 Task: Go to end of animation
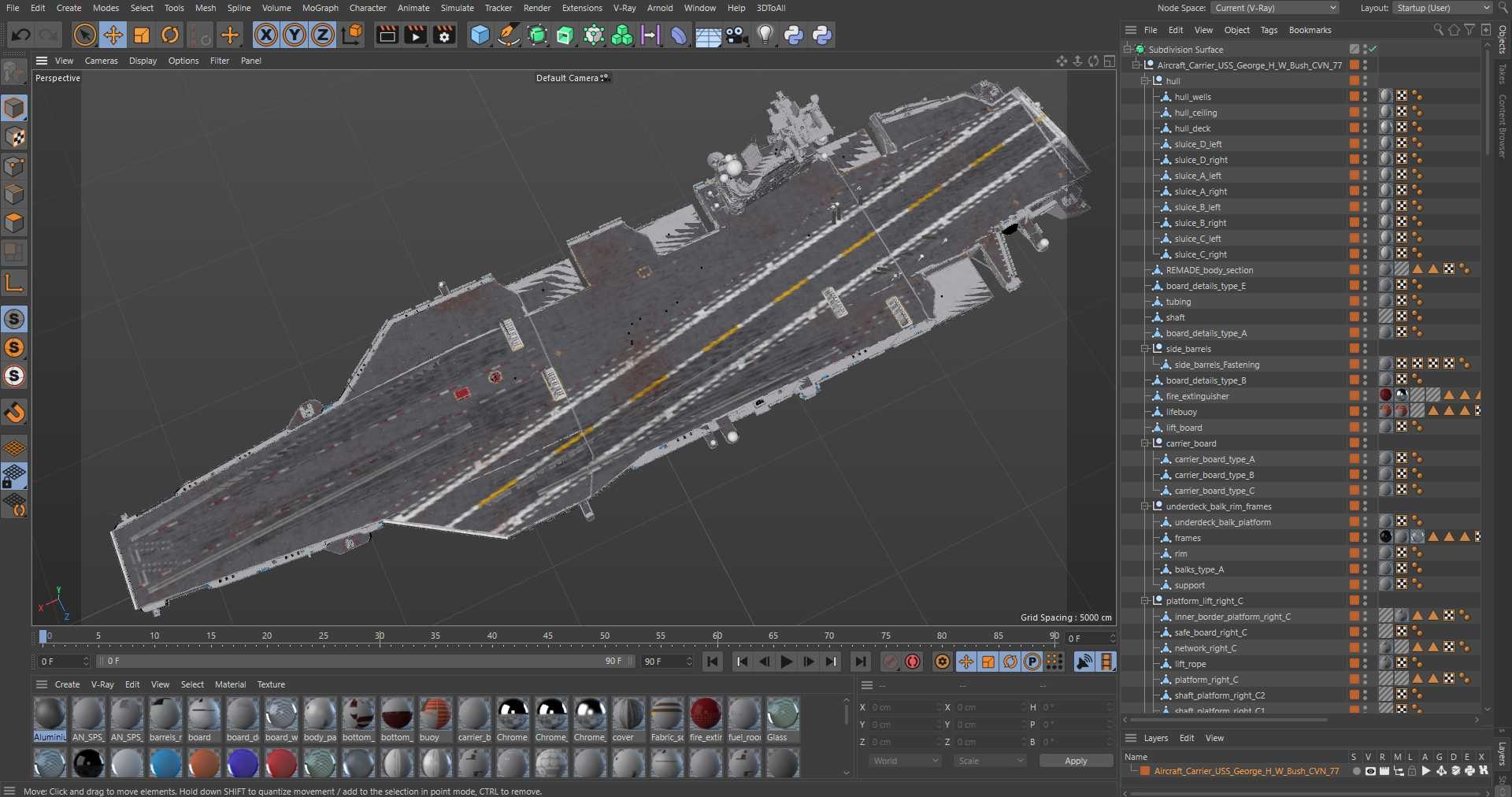point(861,662)
